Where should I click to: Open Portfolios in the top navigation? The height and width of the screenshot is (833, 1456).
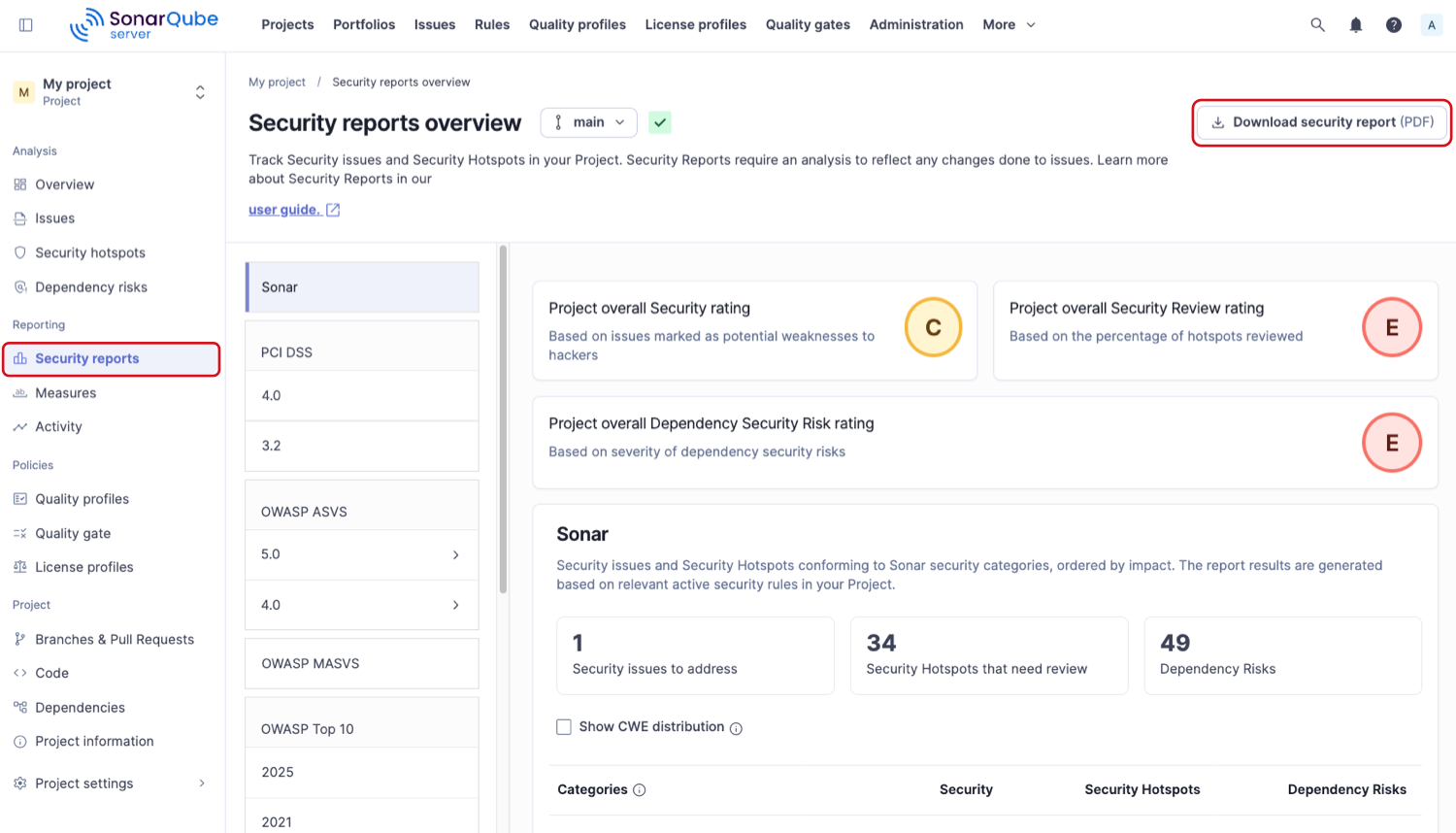364,25
